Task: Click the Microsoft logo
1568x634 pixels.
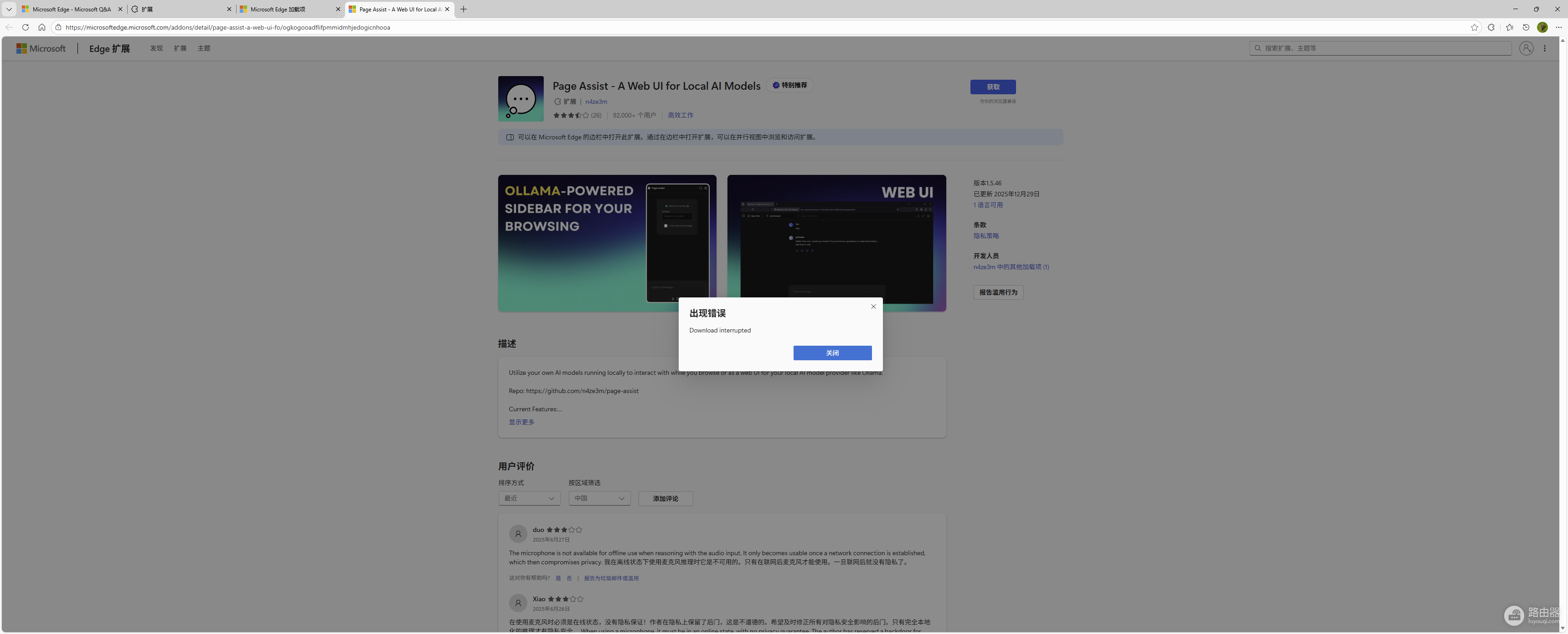Action: pyautogui.click(x=41, y=49)
